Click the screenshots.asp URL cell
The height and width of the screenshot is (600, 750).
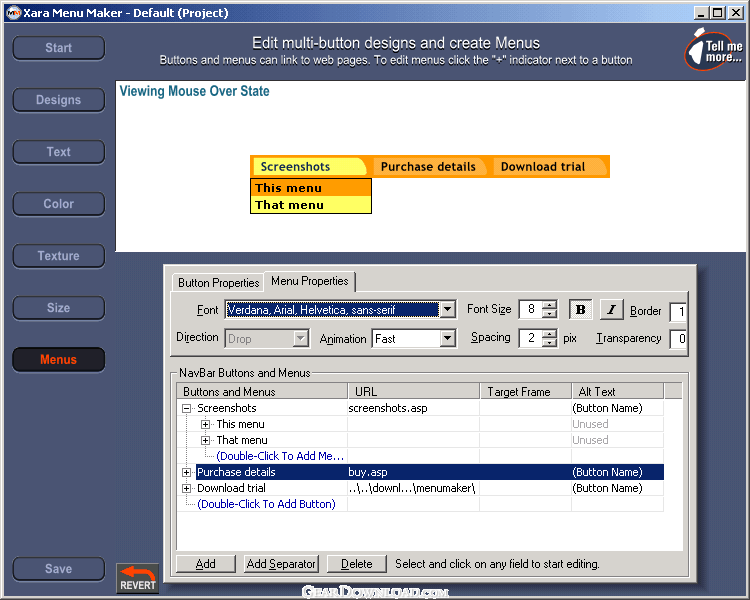coord(413,408)
